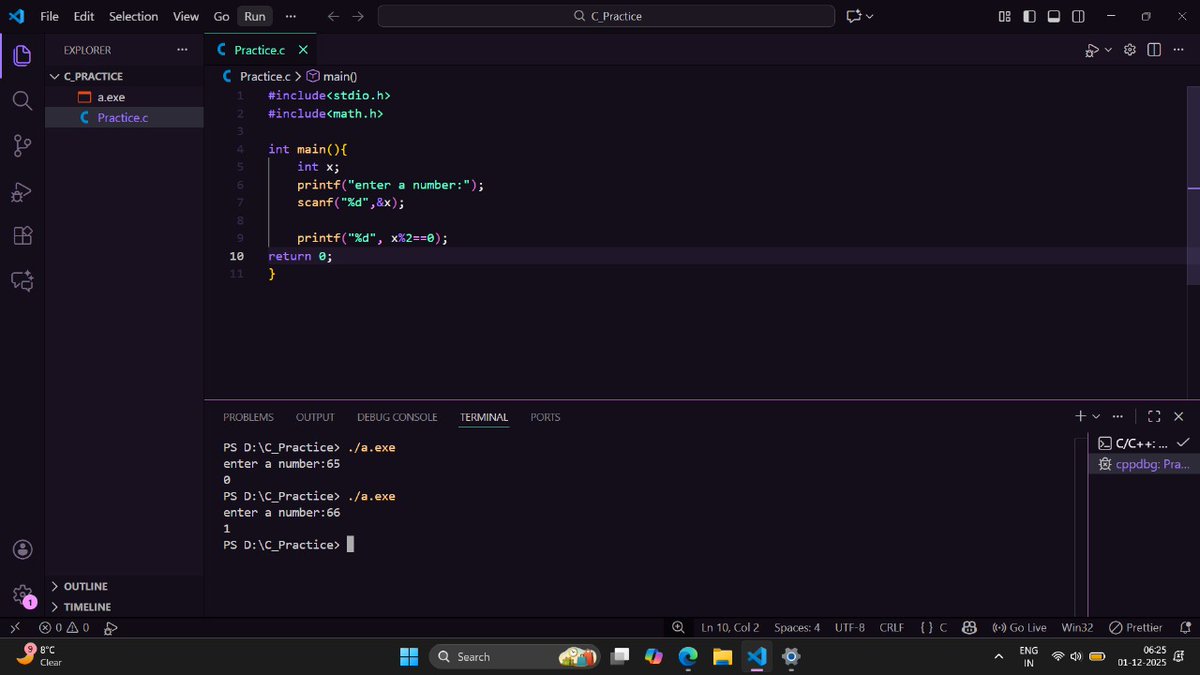Open the Search view in activity bar
Screen dimensions: 1200x675
click(x=22, y=100)
